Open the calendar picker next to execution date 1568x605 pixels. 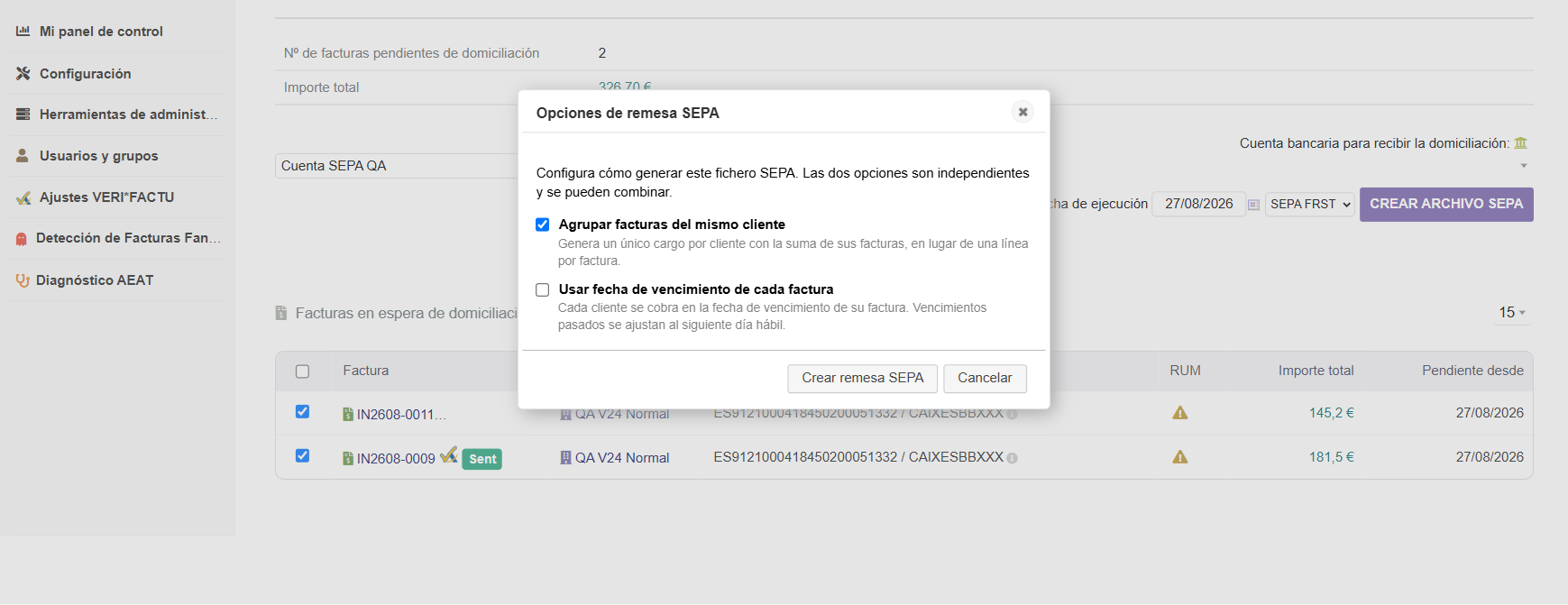point(1253,205)
